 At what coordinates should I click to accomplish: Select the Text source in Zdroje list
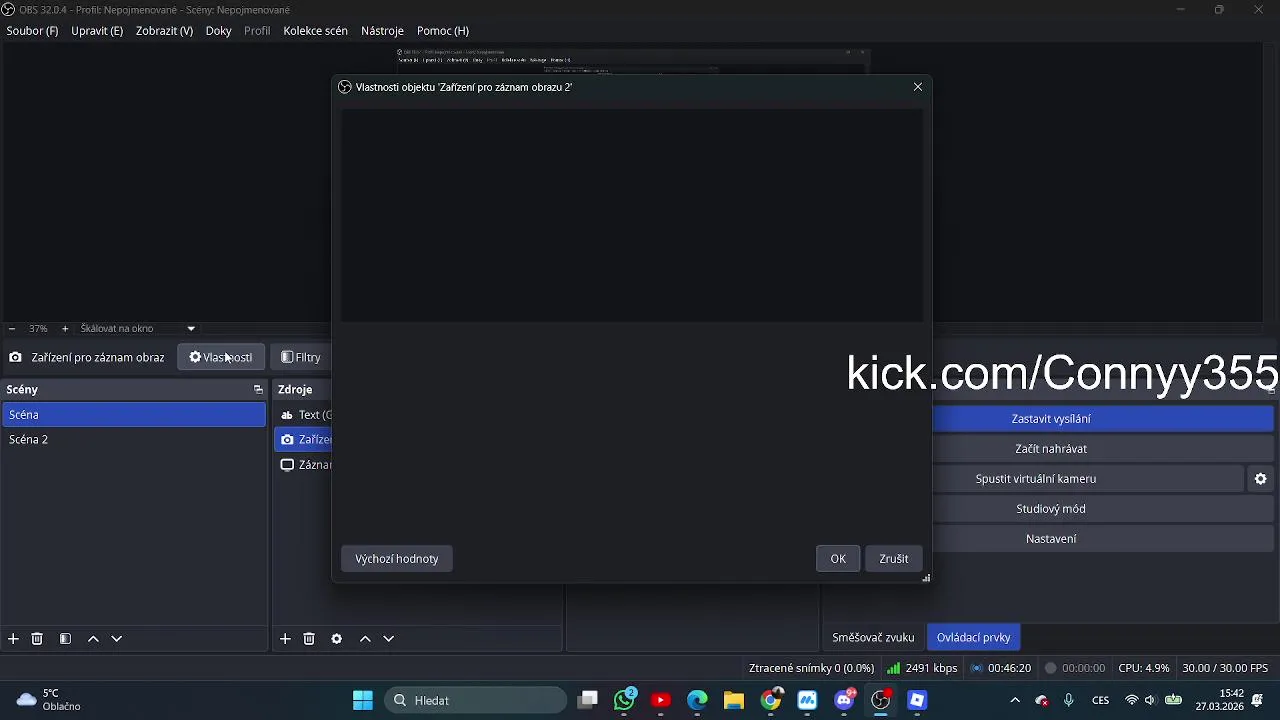click(x=303, y=415)
